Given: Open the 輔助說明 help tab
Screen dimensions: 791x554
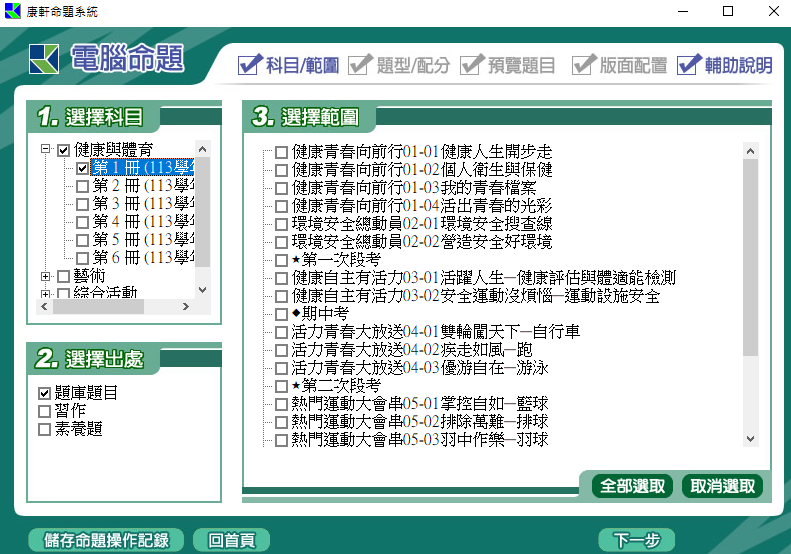Looking at the screenshot, I should point(725,65).
